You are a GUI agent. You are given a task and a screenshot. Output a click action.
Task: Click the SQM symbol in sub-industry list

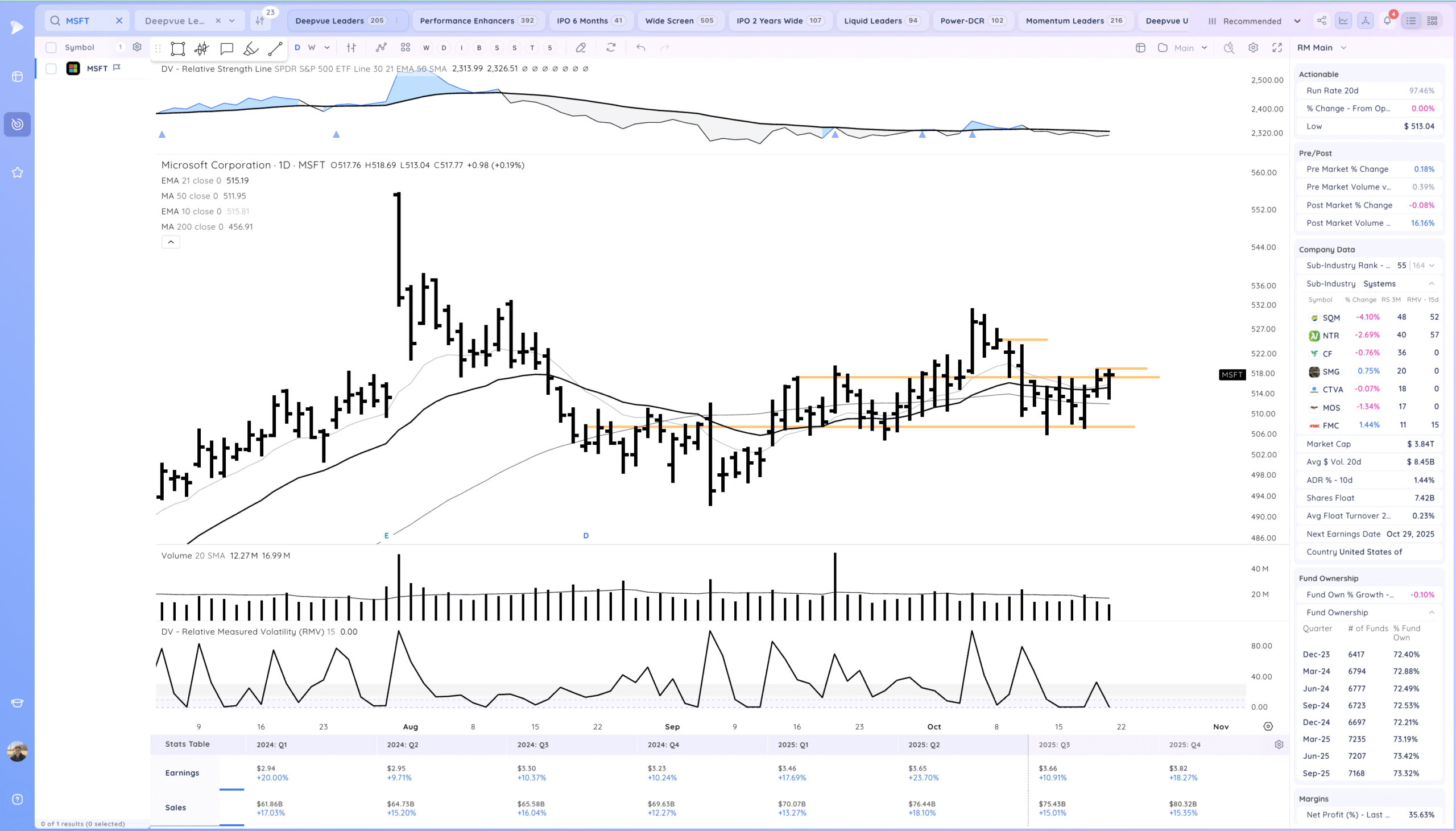pos(1330,318)
